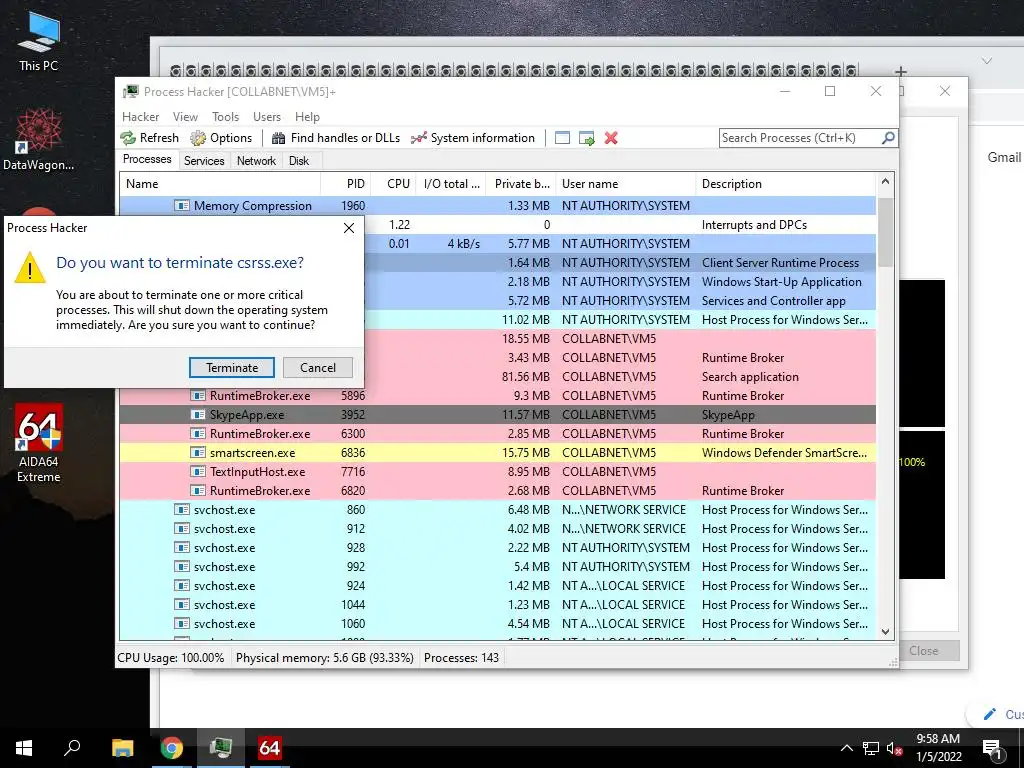Click AIDA64 taskbar icon
This screenshot has width=1024, height=768.
pos(269,748)
